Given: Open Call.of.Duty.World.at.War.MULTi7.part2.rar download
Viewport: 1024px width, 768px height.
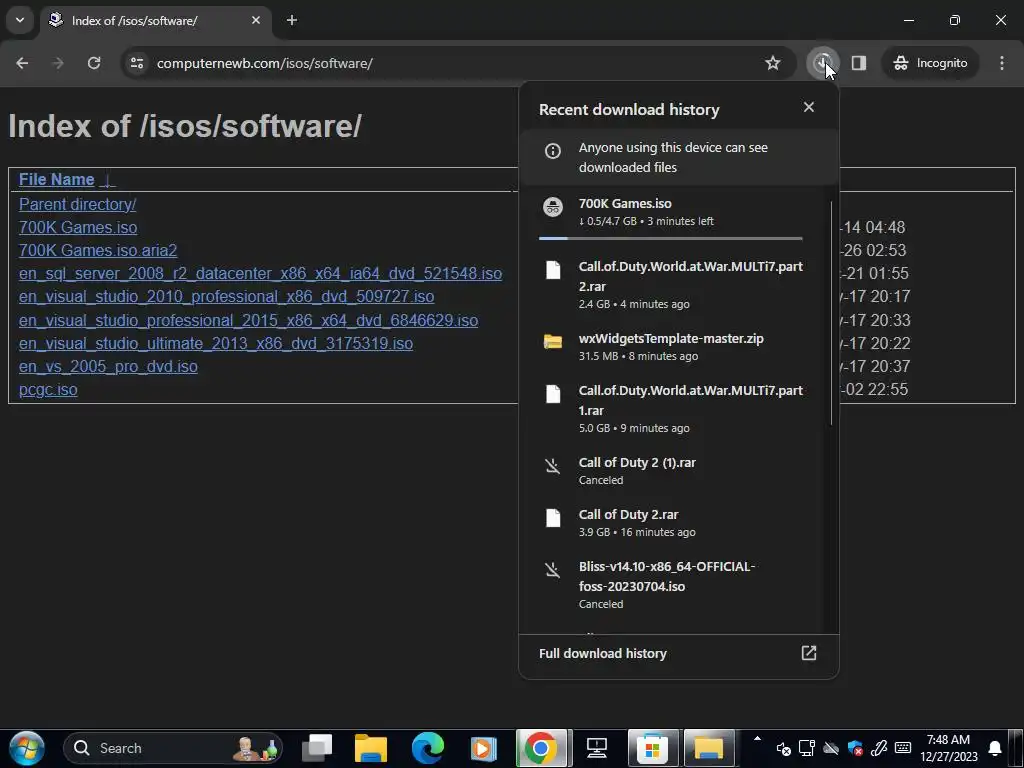Looking at the screenshot, I should click(676, 285).
